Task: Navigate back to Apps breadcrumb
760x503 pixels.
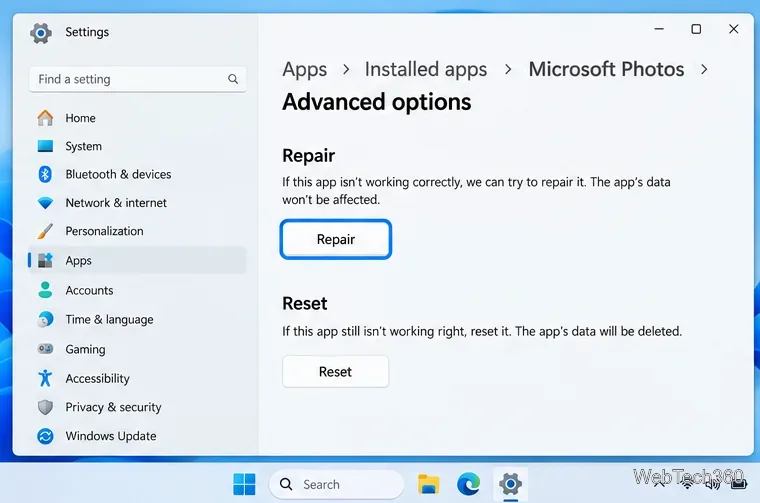Action: pyautogui.click(x=304, y=69)
